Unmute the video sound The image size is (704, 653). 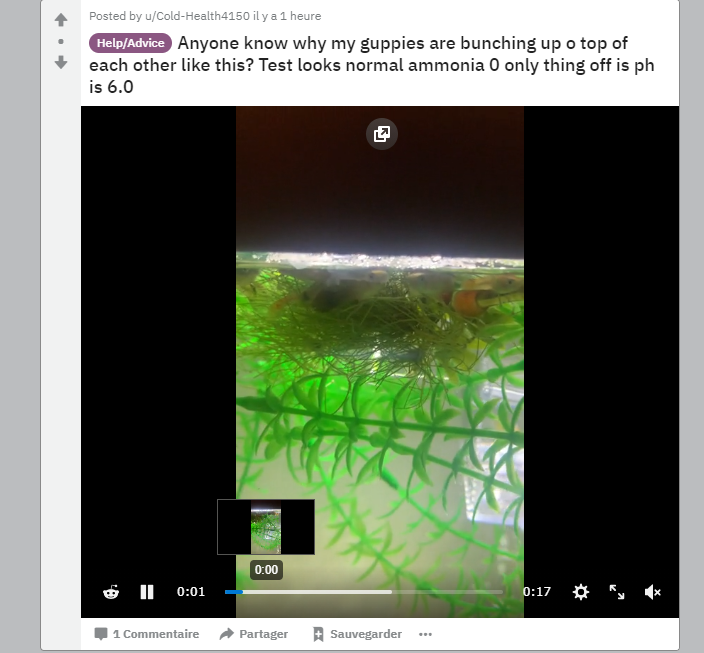[x=652, y=592]
